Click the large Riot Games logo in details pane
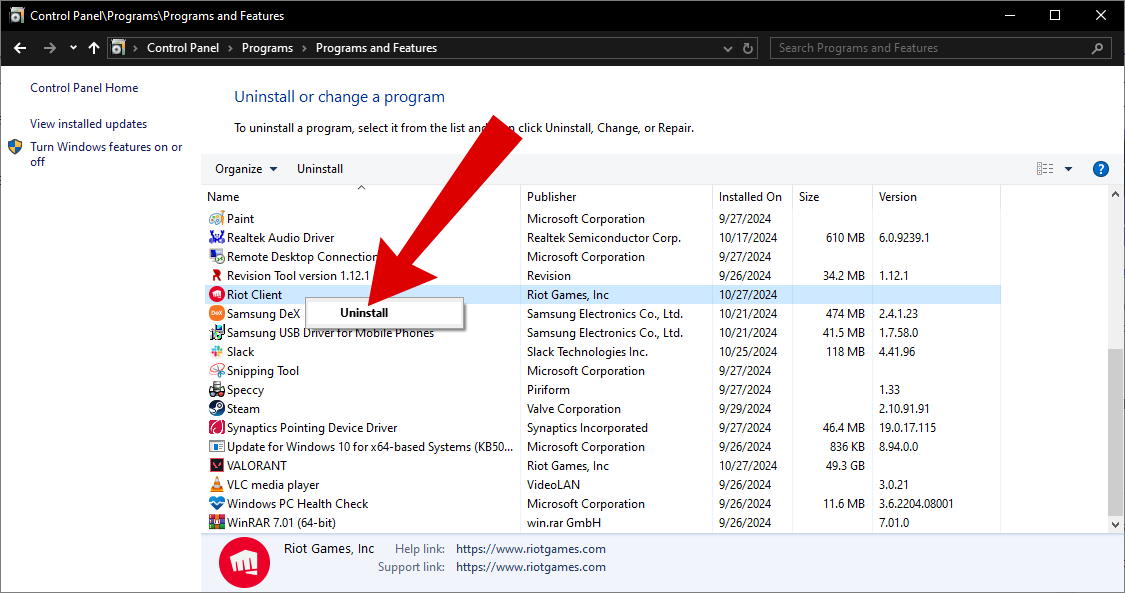The height and width of the screenshot is (593, 1125). click(244, 562)
